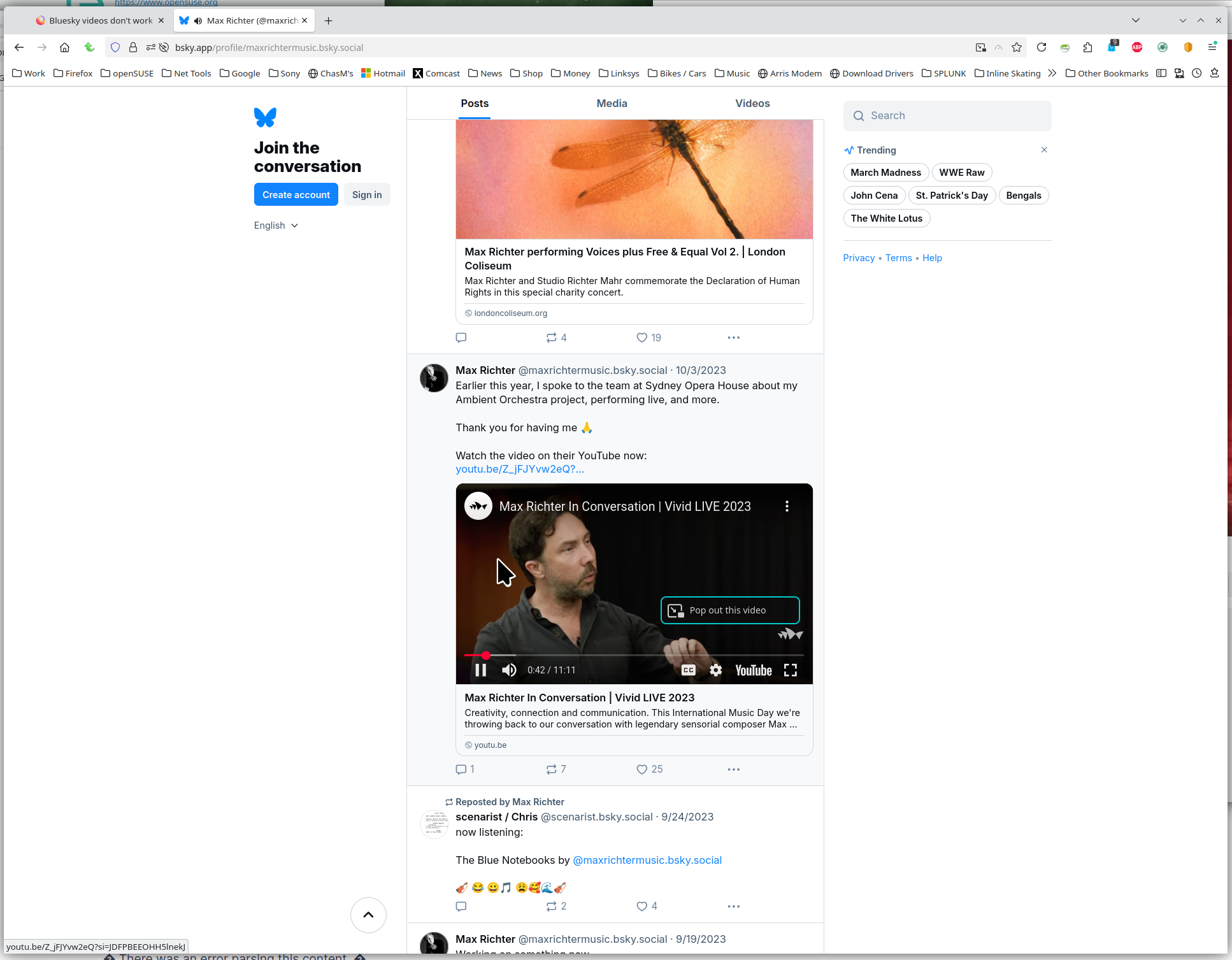Open the Privacy link
The height and width of the screenshot is (960, 1232).
click(859, 258)
